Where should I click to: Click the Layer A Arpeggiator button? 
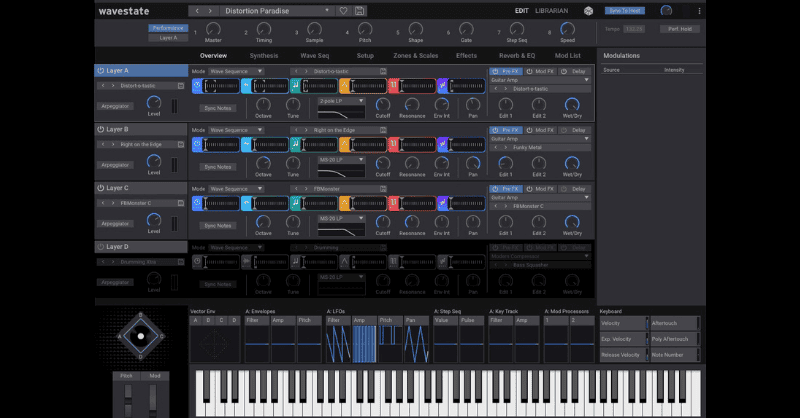click(x=115, y=106)
